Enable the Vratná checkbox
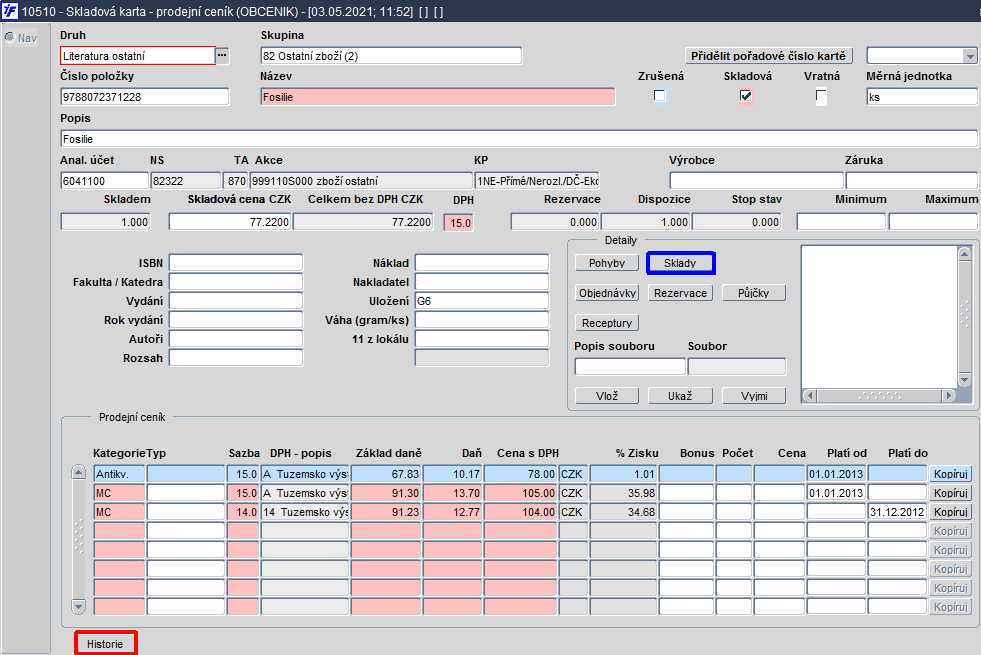981x655 pixels. coord(821,97)
